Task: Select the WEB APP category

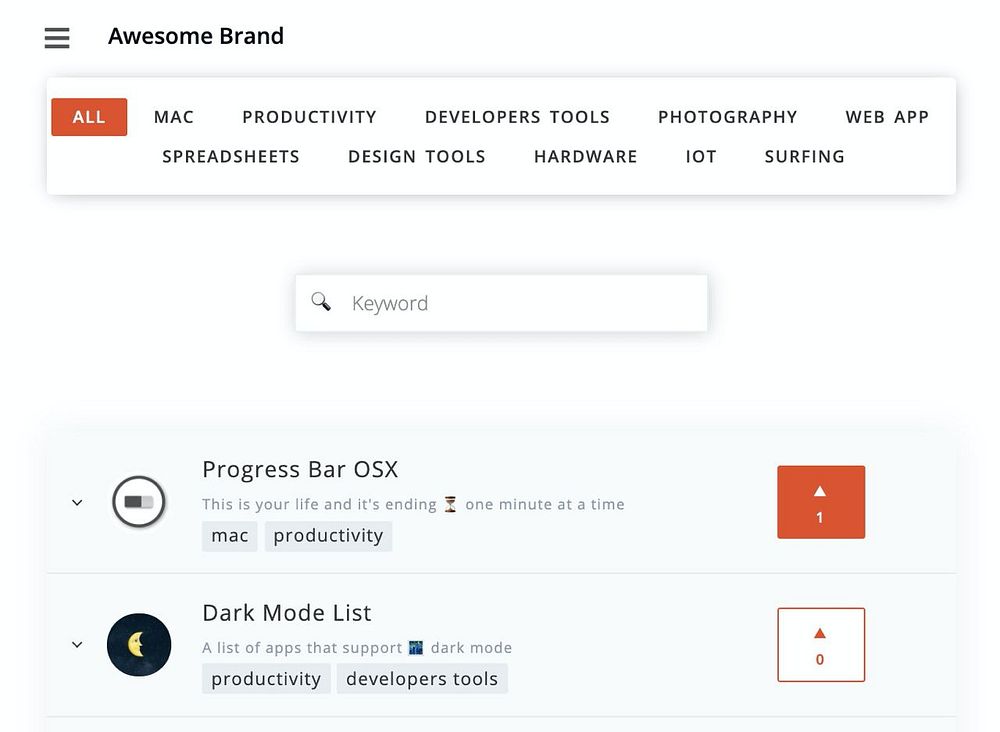Action: (x=887, y=117)
